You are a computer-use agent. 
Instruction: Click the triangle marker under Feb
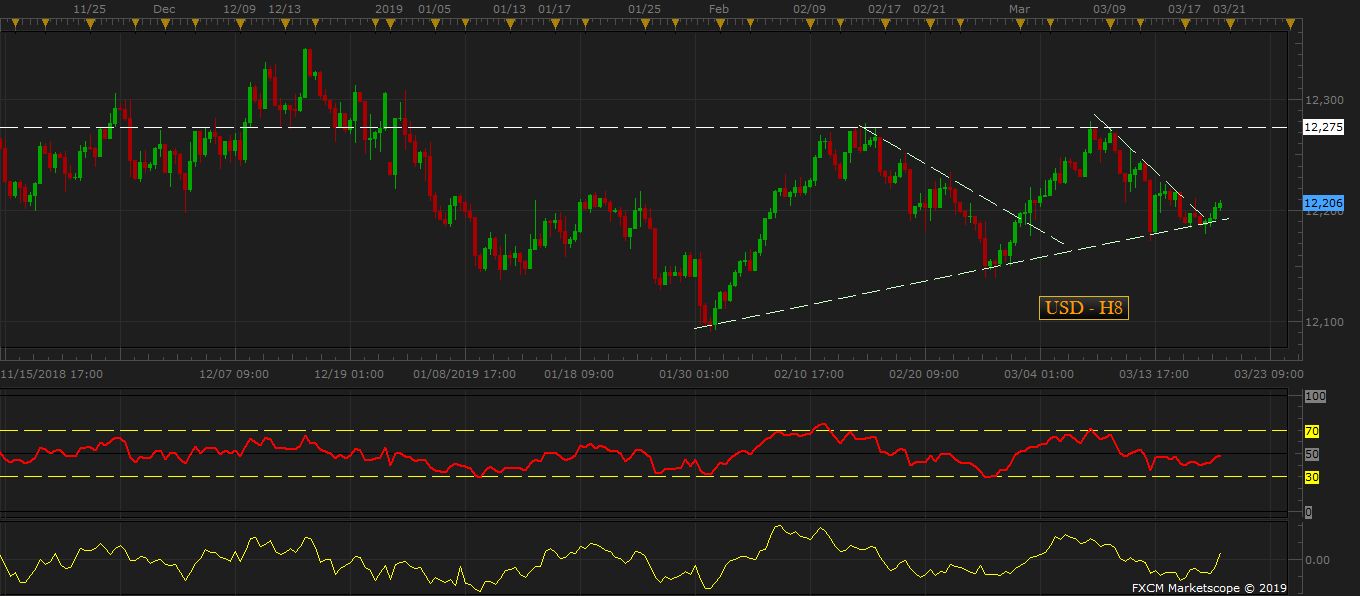719,23
